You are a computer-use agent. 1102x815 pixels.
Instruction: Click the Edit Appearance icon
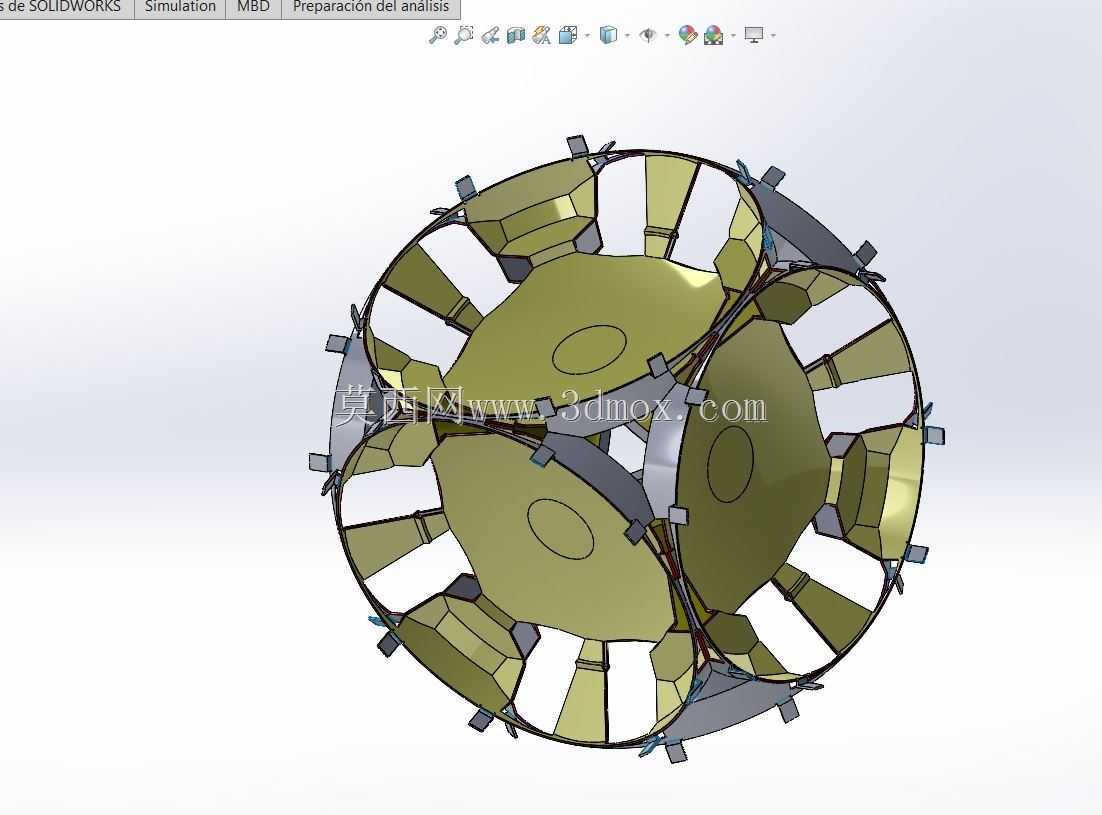pos(687,35)
